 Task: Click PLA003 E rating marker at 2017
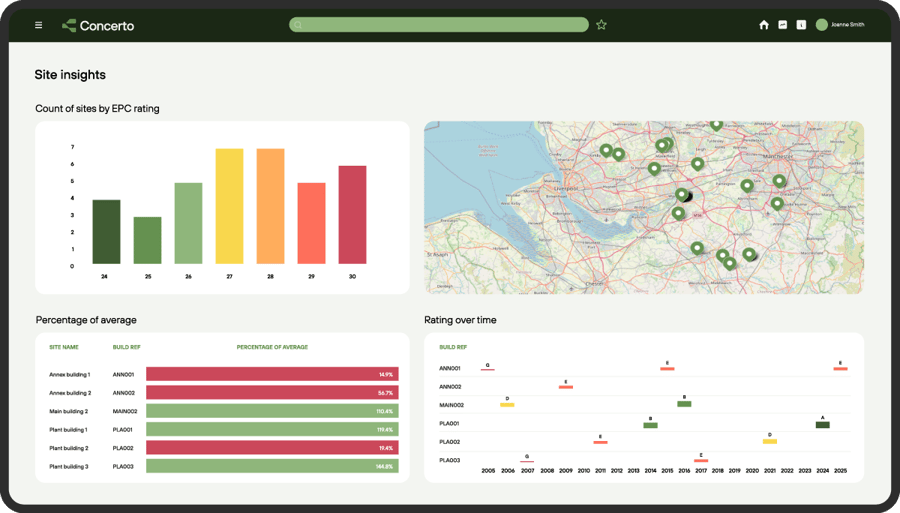coord(701,460)
